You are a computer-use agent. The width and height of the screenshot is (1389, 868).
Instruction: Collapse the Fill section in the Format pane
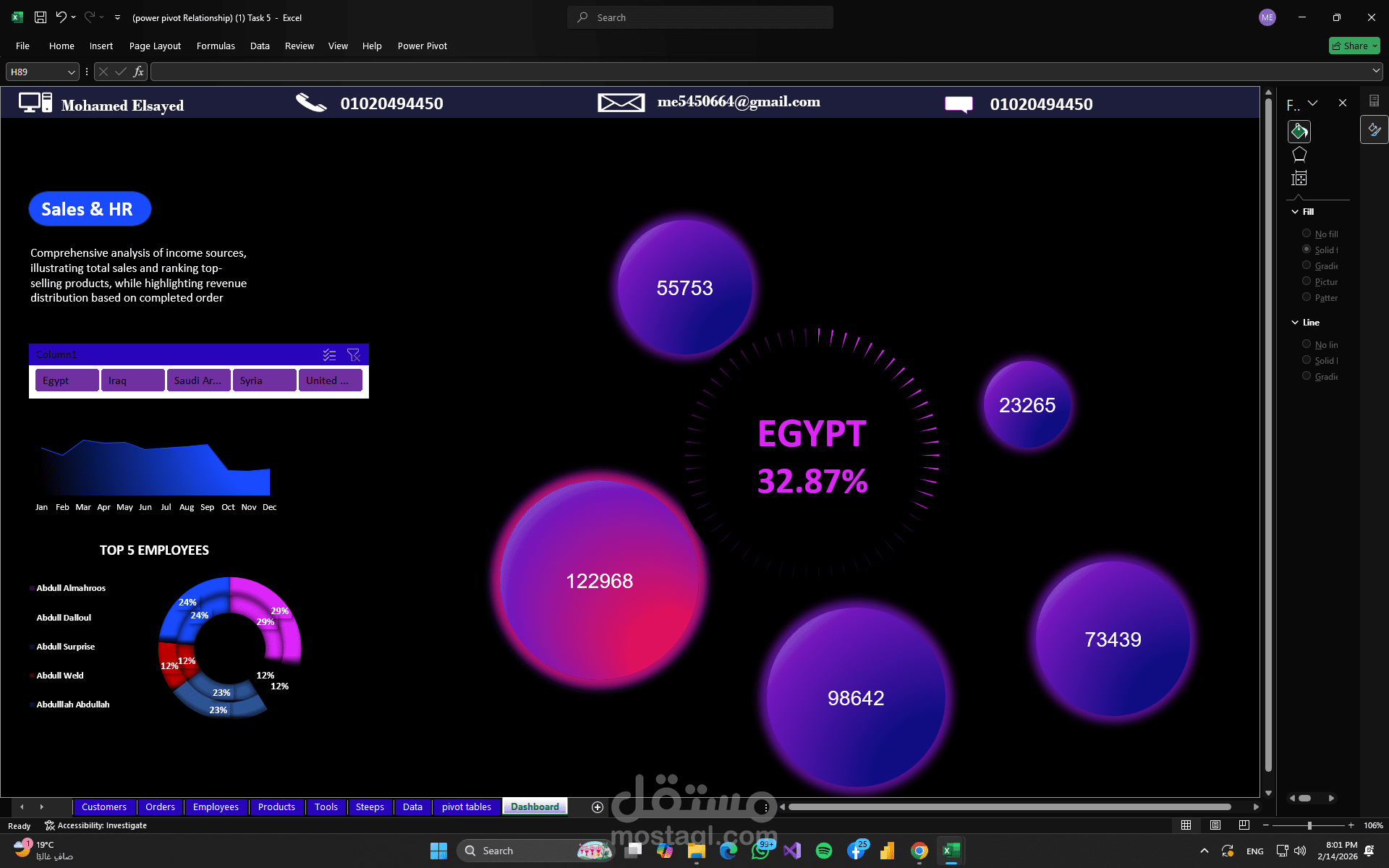click(x=1295, y=211)
